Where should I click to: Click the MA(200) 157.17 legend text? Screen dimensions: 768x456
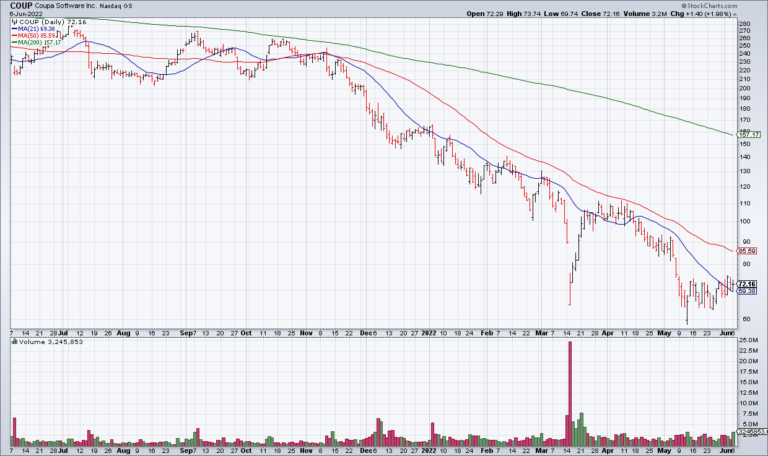(x=40, y=43)
